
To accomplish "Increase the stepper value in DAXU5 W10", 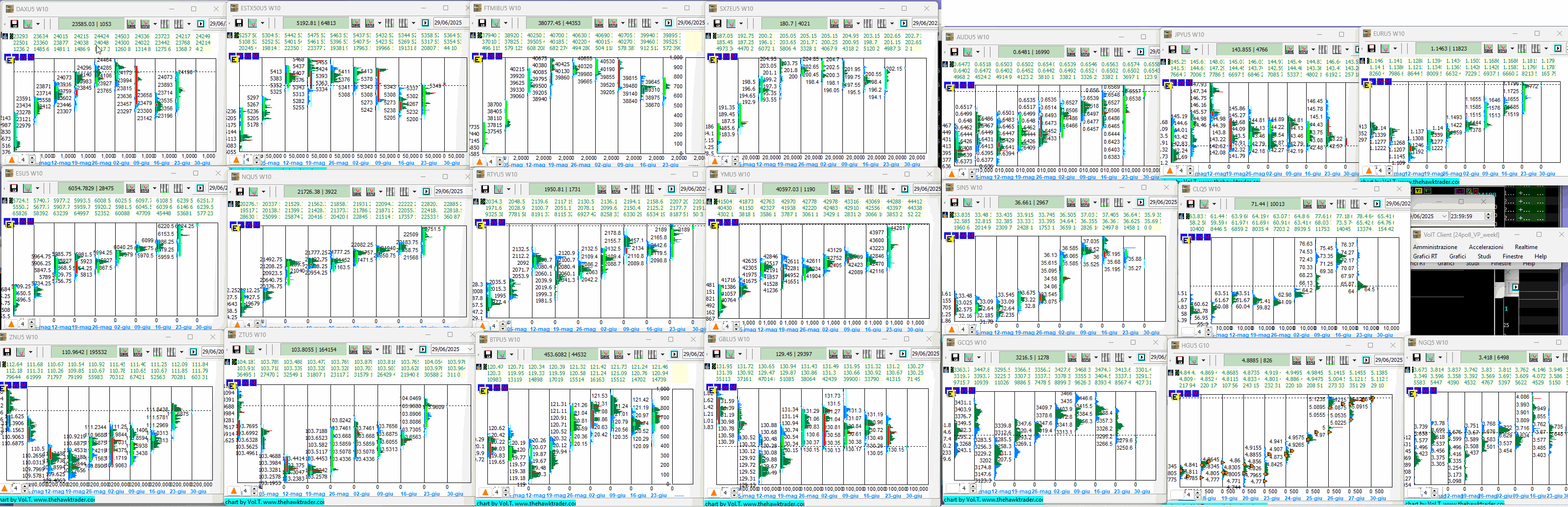I will [x=33, y=157].
